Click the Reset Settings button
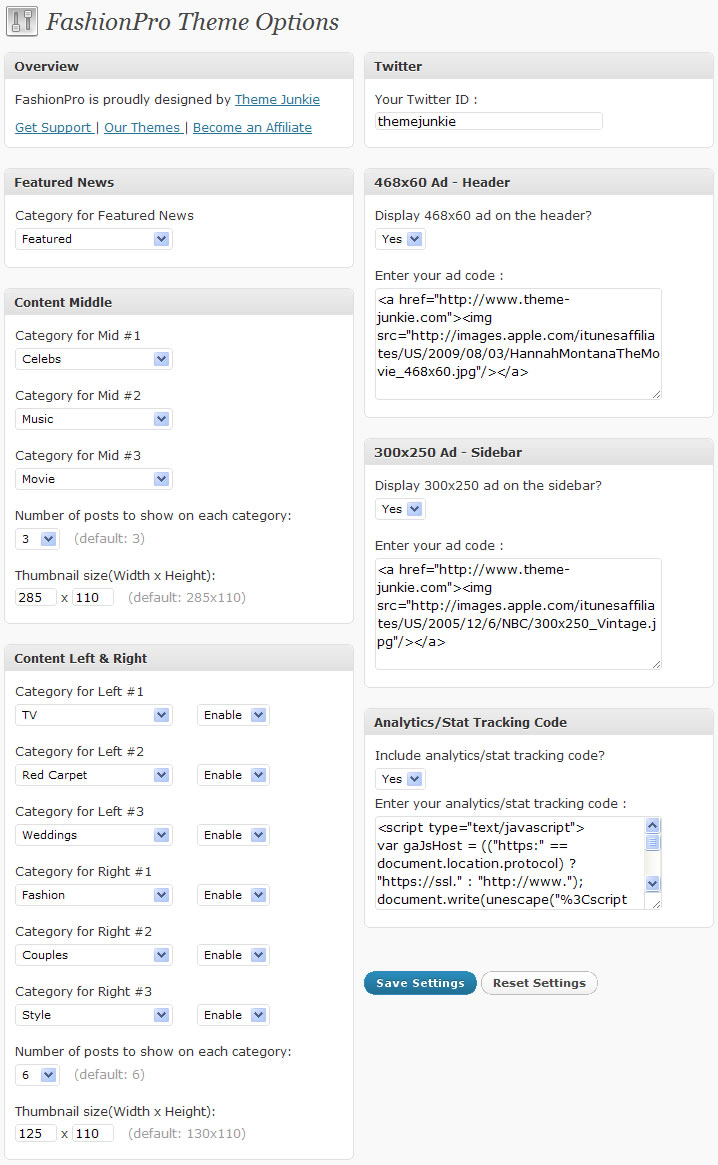718x1165 pixels. [x=540, y=983]
